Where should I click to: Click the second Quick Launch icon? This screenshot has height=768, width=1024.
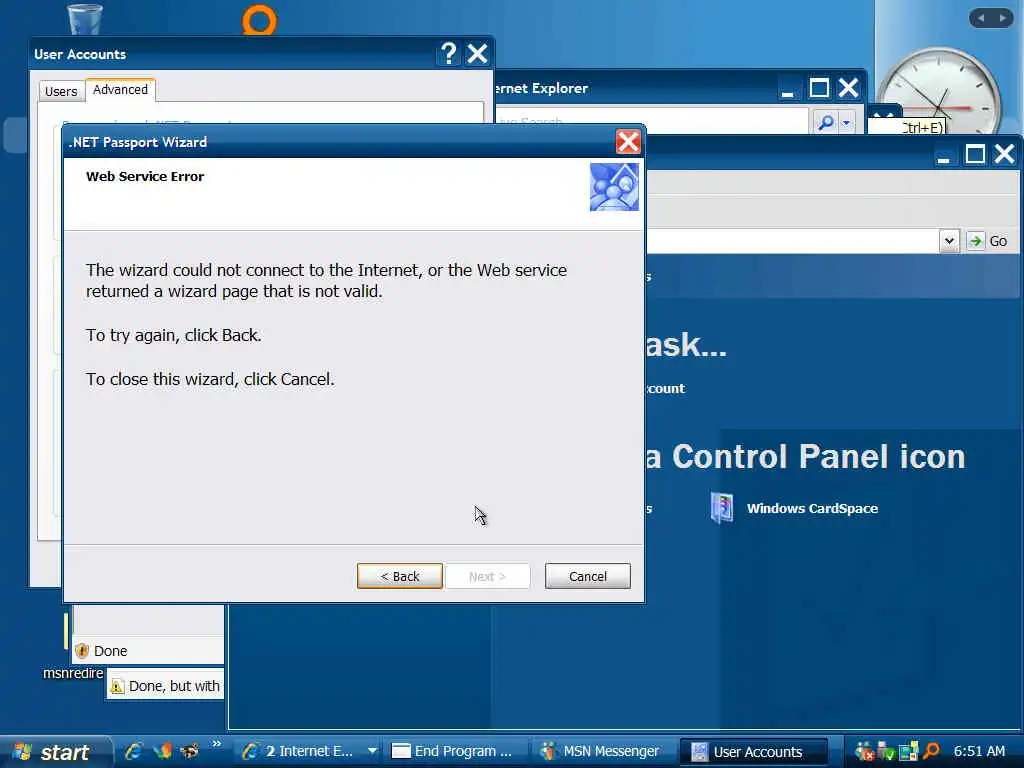click(162, 751)
